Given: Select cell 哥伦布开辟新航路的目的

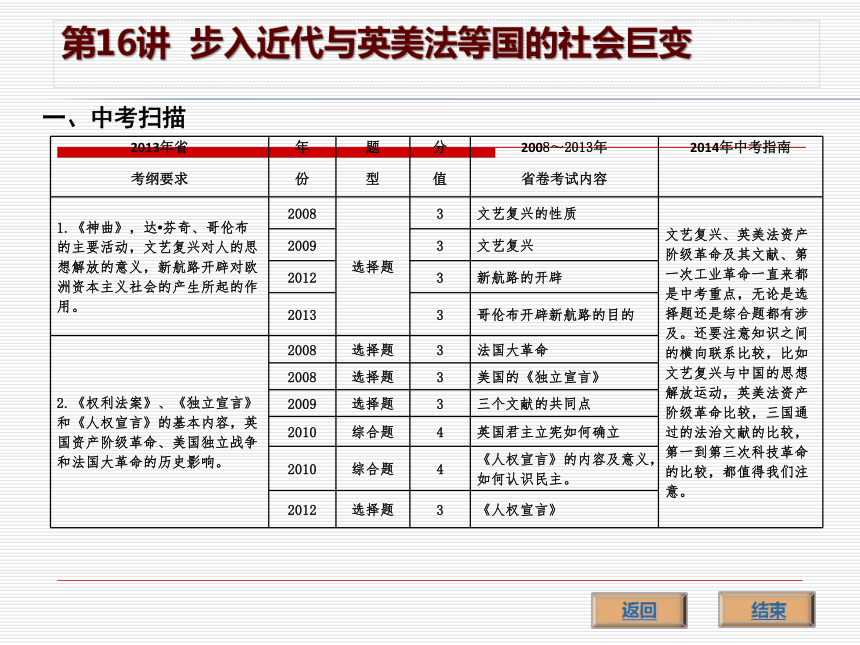Looking at the screenshot, I should coord(564,314).
